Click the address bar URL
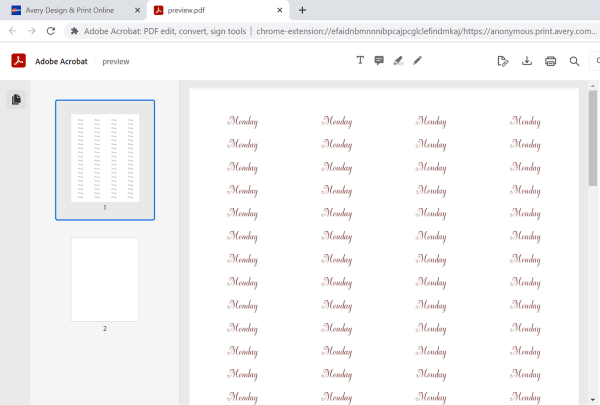Viewport: 600px width, 405px height. click(x=427, y=31)
